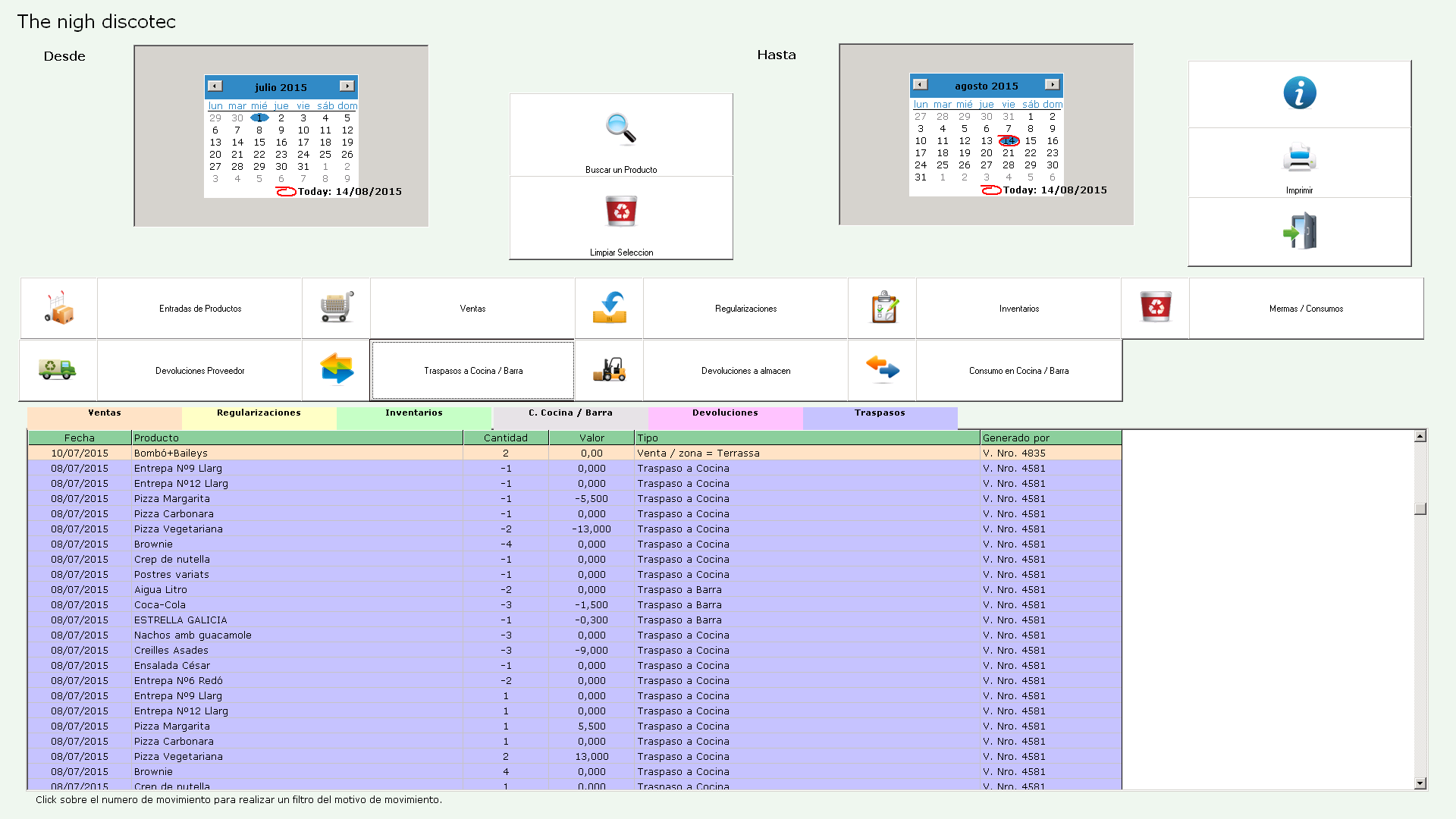Click the Imprimir printer icon
The width and height of the screenshot is (1456, 819).
pyautogui.click(x=1299, y=158)
